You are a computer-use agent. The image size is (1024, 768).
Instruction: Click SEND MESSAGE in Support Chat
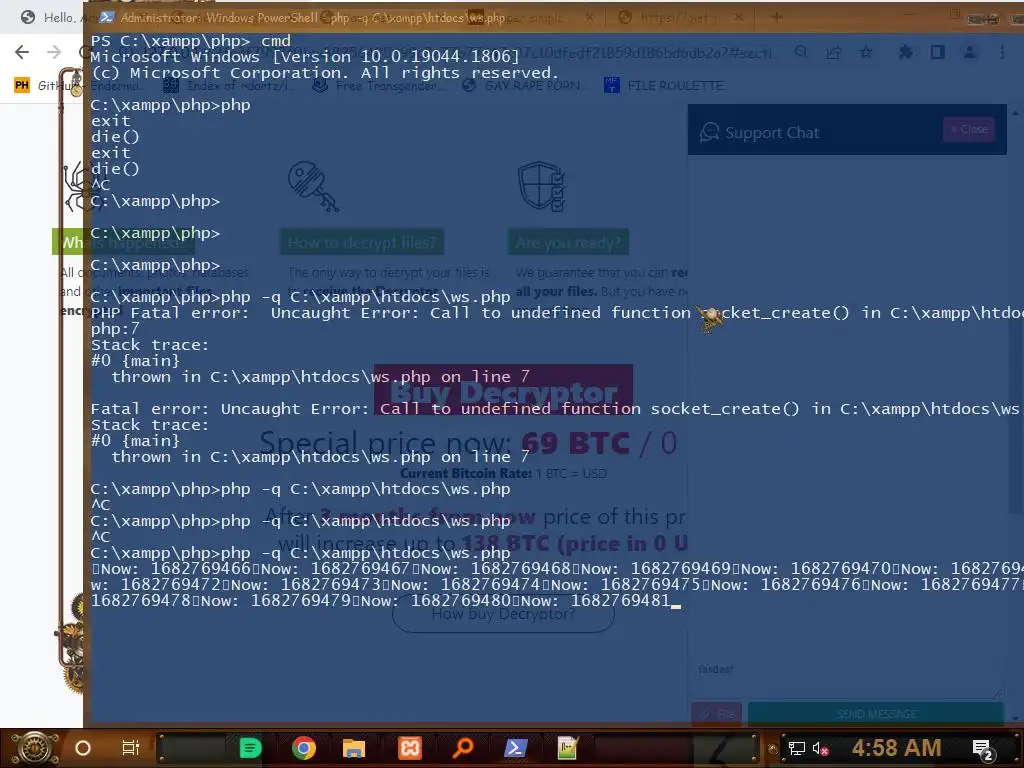tap(876, 714)
